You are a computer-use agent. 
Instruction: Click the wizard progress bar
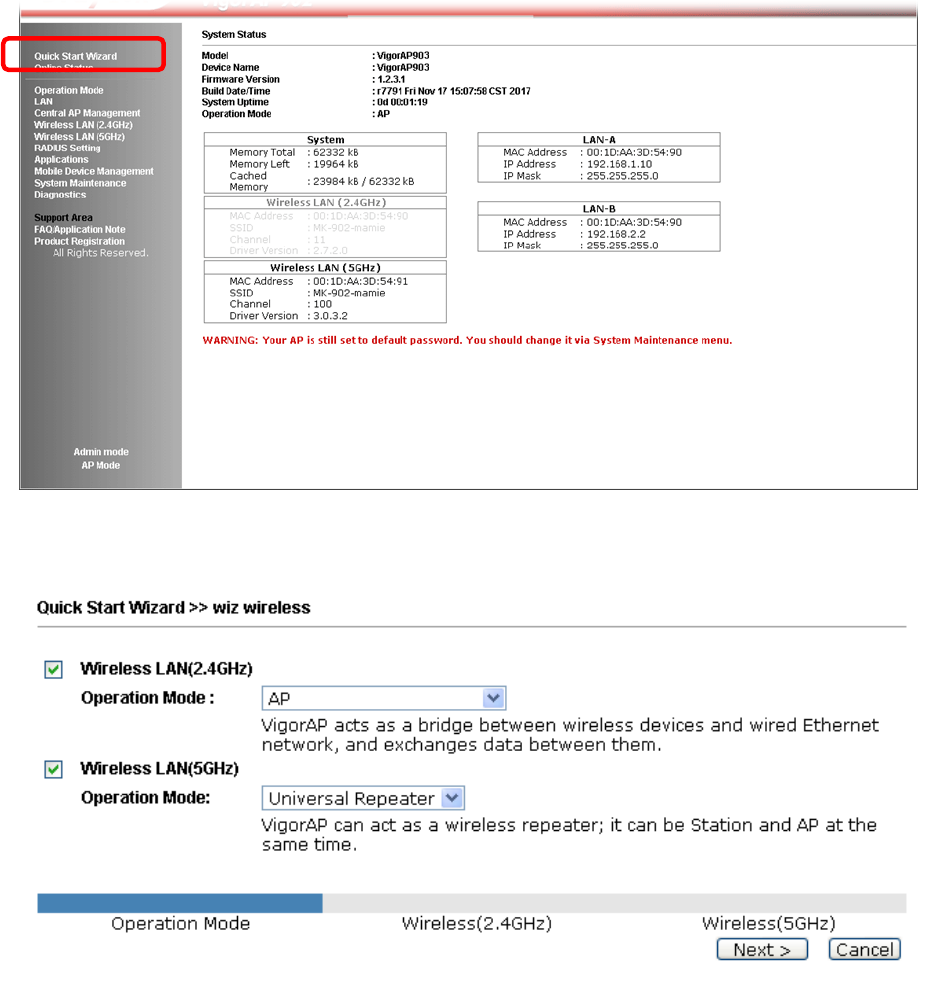pos(472,903)
